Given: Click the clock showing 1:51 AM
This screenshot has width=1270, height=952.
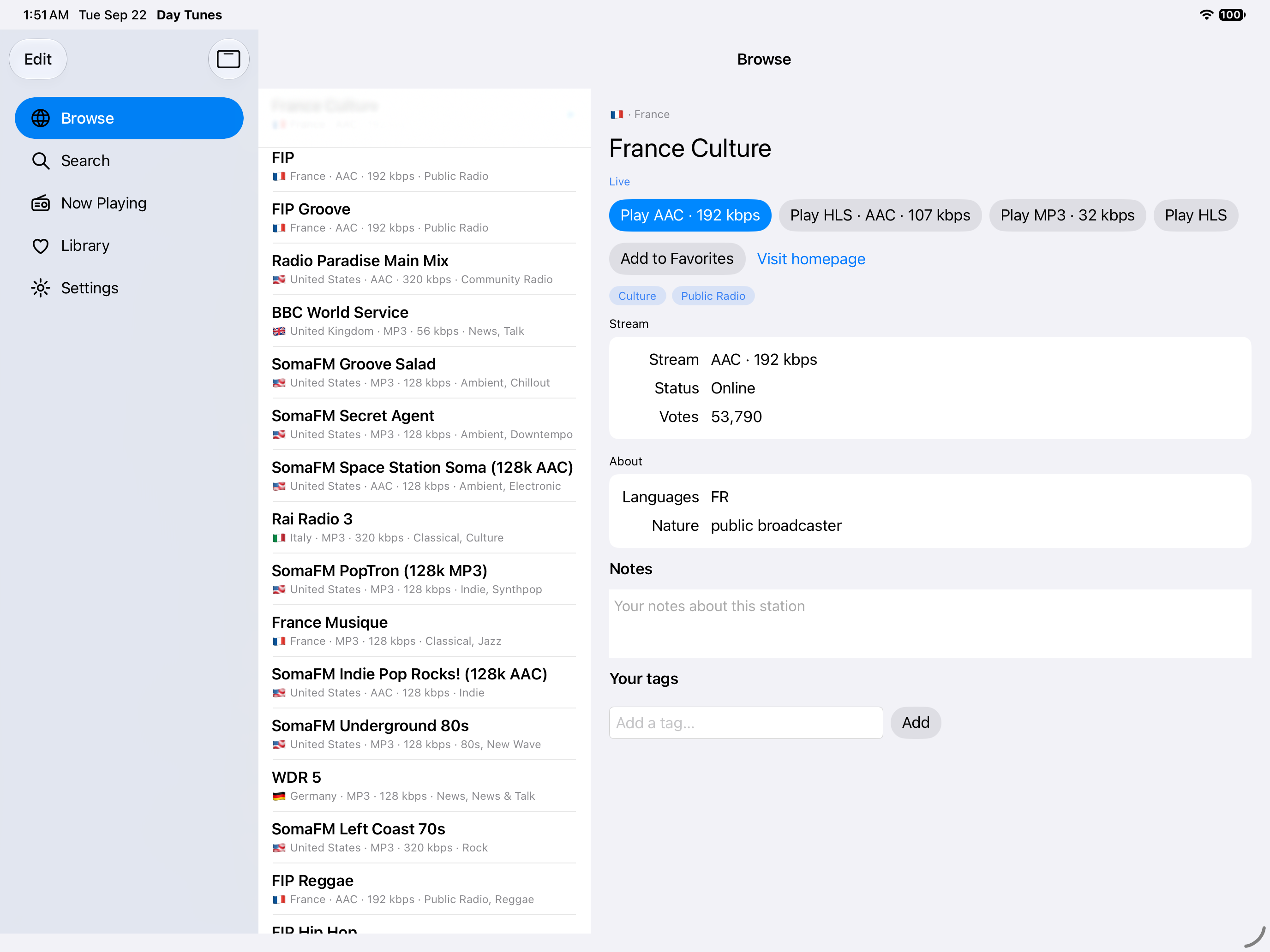Looking at the screenshot, I should pos(46,15).
